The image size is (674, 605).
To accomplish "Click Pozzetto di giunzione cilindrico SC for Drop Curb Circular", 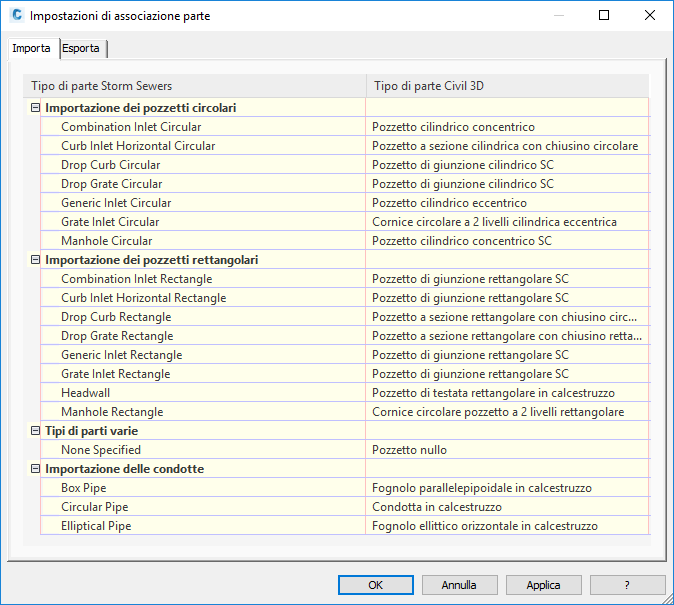I will pos(508,165).
